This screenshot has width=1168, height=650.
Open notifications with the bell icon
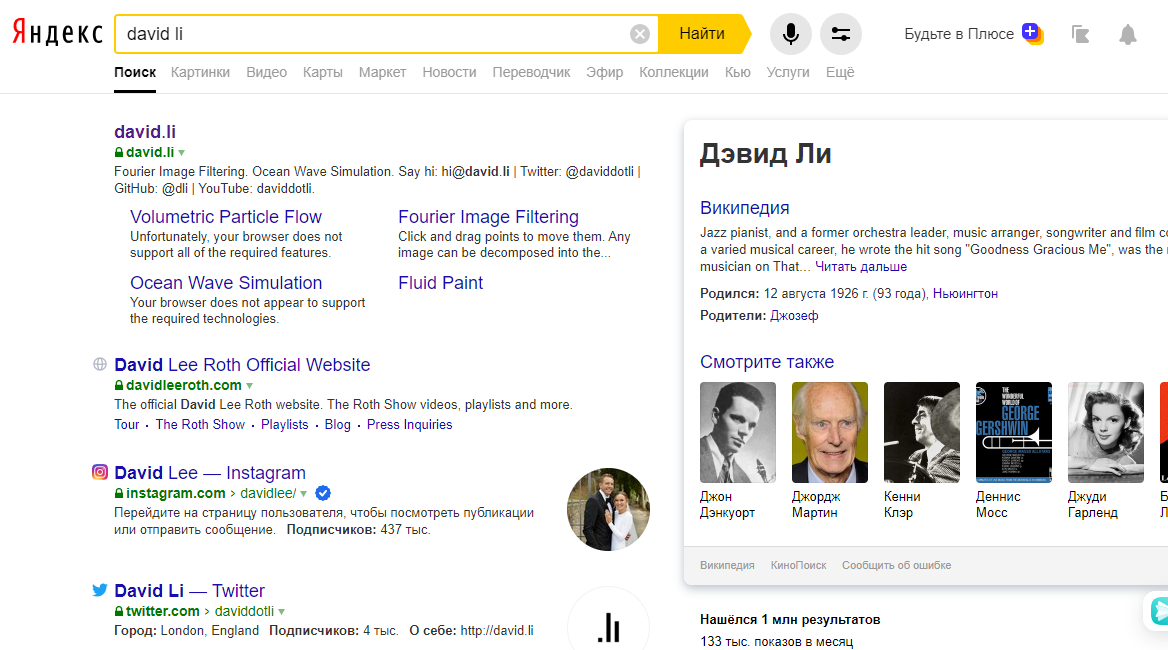1128,34
